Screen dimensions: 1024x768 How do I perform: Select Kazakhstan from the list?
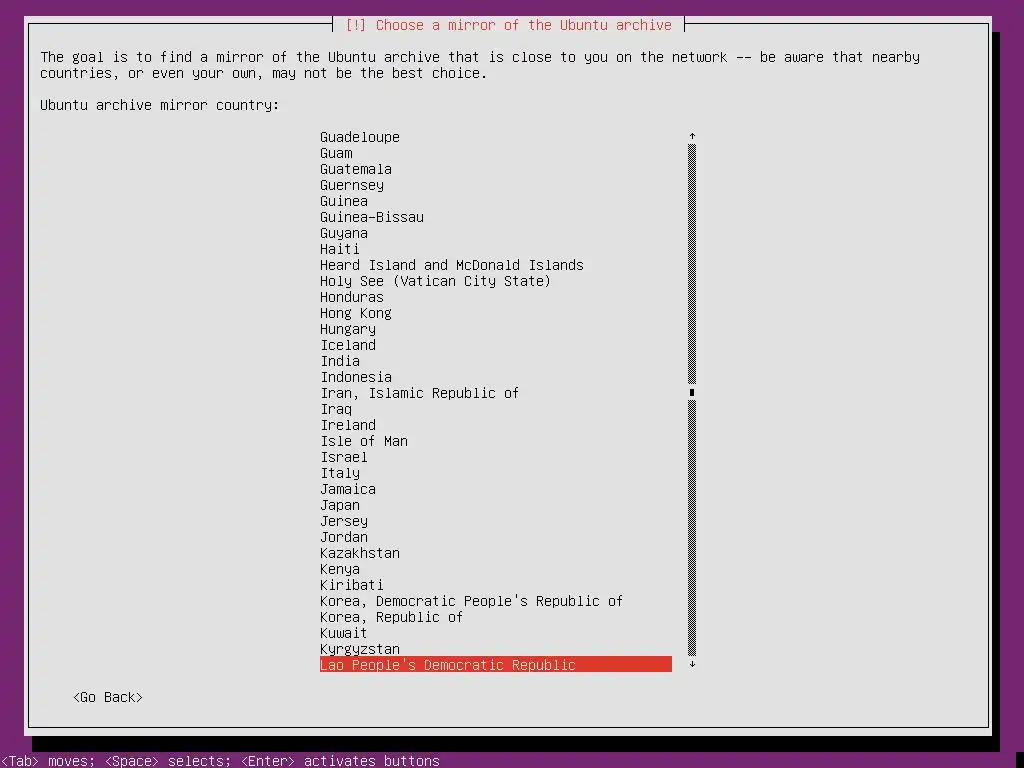tap(359, 553)
